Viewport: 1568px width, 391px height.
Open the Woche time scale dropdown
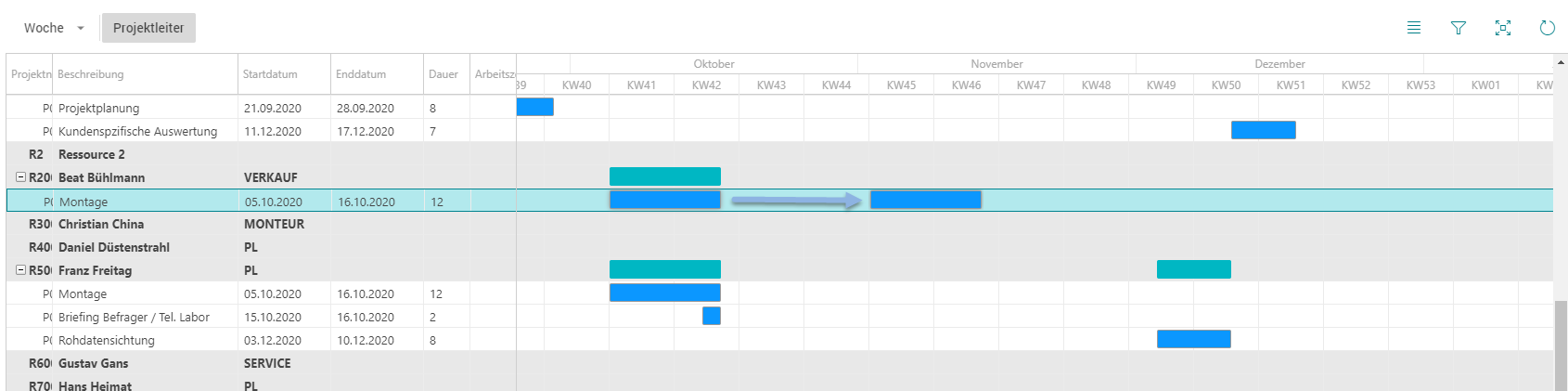54,28
